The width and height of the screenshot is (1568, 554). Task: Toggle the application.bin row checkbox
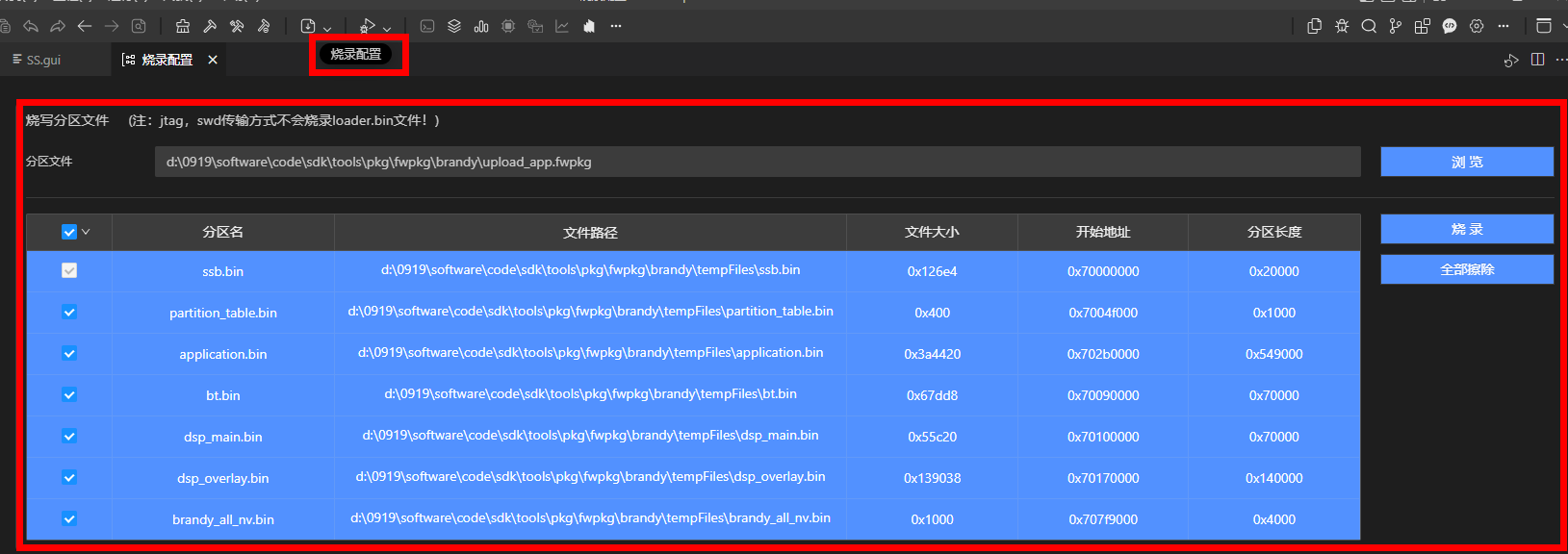point(69,353)
